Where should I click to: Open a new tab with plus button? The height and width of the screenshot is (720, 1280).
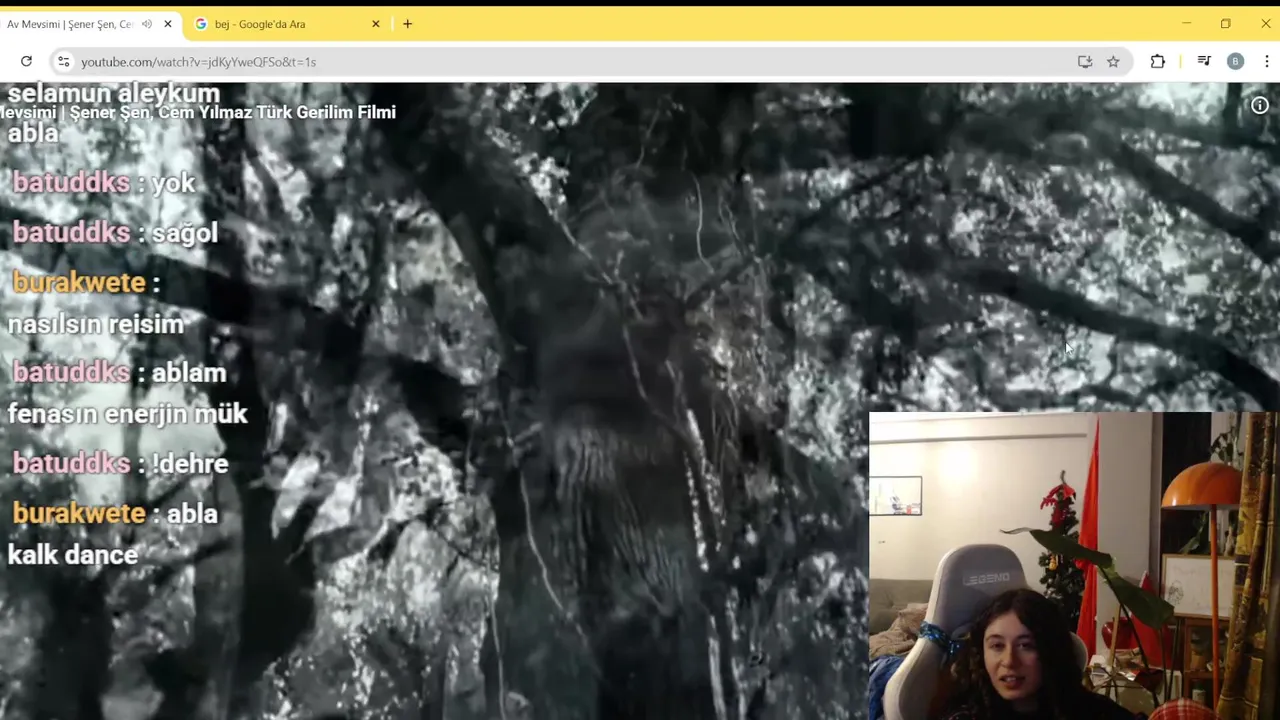coord(407,24)
